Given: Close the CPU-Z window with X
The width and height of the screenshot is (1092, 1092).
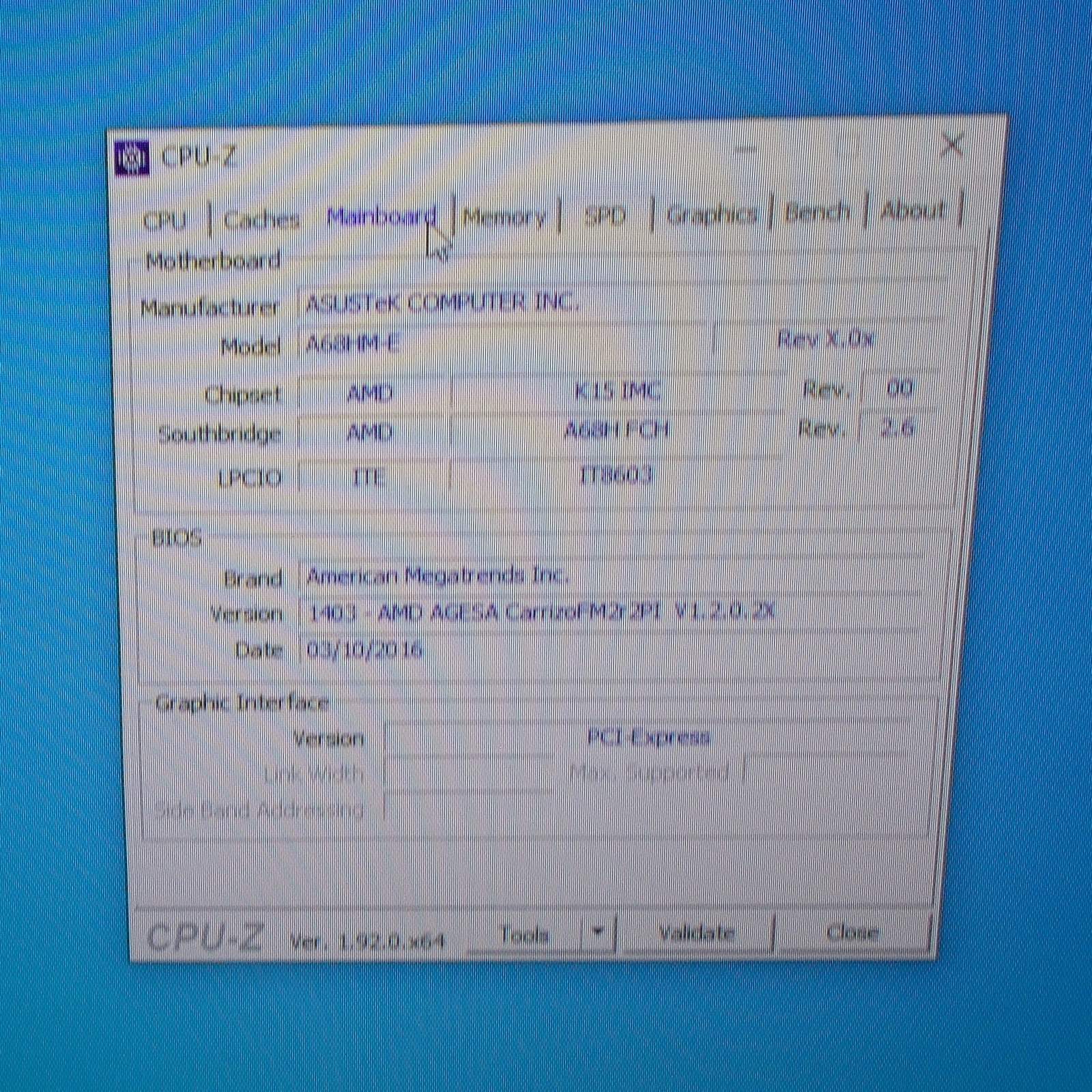Looking at the screenshot, I should coord(951,145).
